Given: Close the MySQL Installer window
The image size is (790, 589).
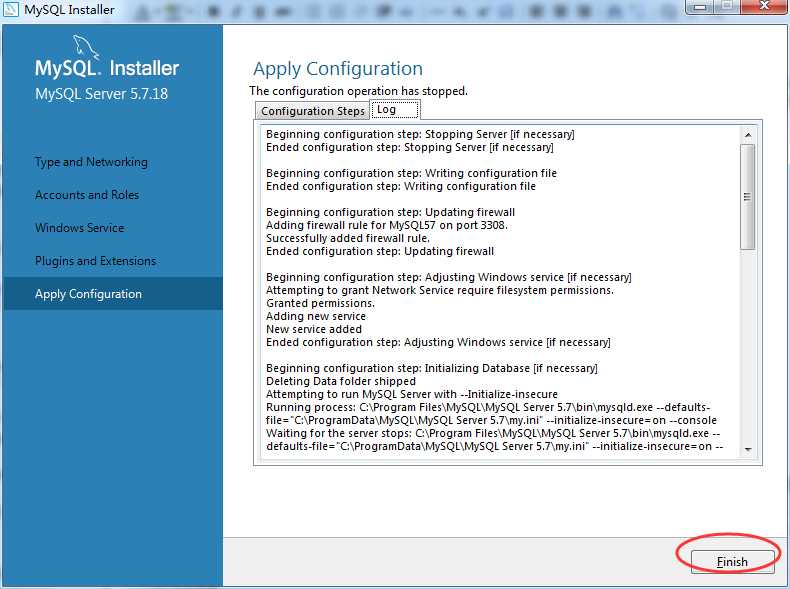Looking at the screenshot, I should click(764, 6).
